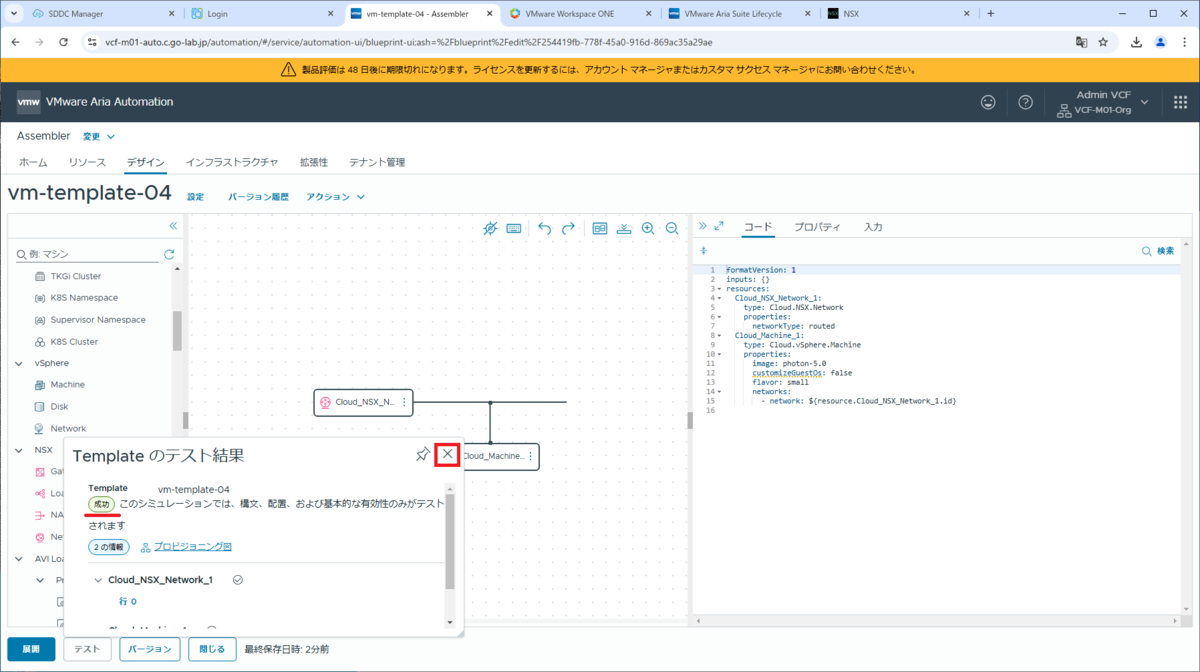
Task: Collapse the NSX category
Action: [x=19, y=450]
